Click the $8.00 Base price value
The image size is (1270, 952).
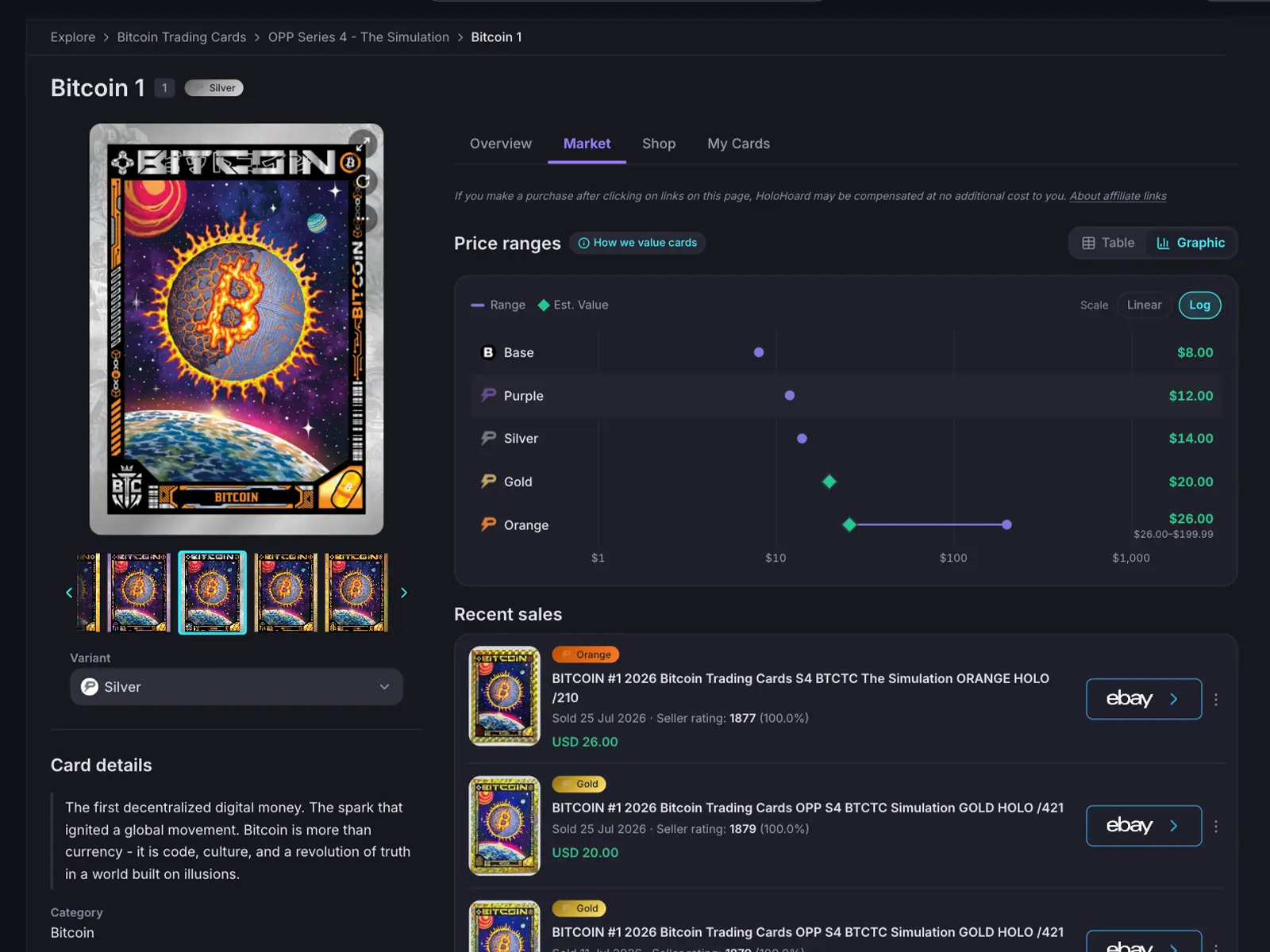point(1195,352)
